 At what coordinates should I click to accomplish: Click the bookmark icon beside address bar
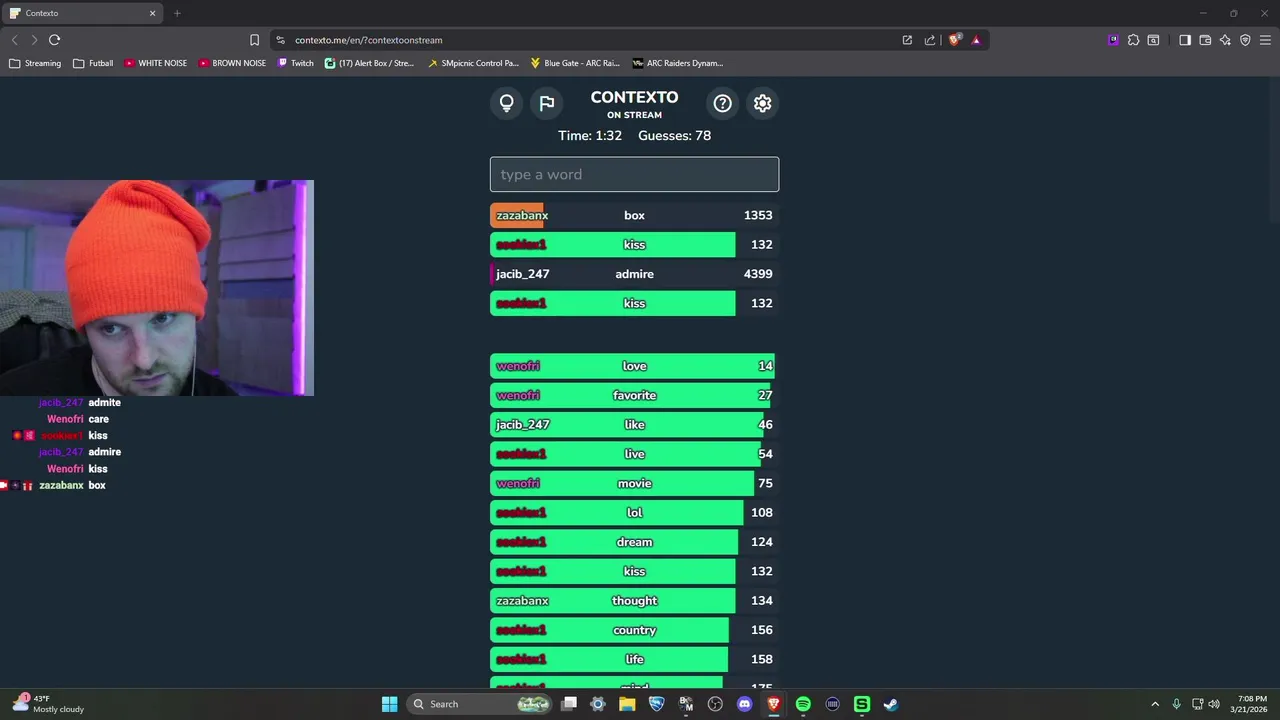[254, 40]
